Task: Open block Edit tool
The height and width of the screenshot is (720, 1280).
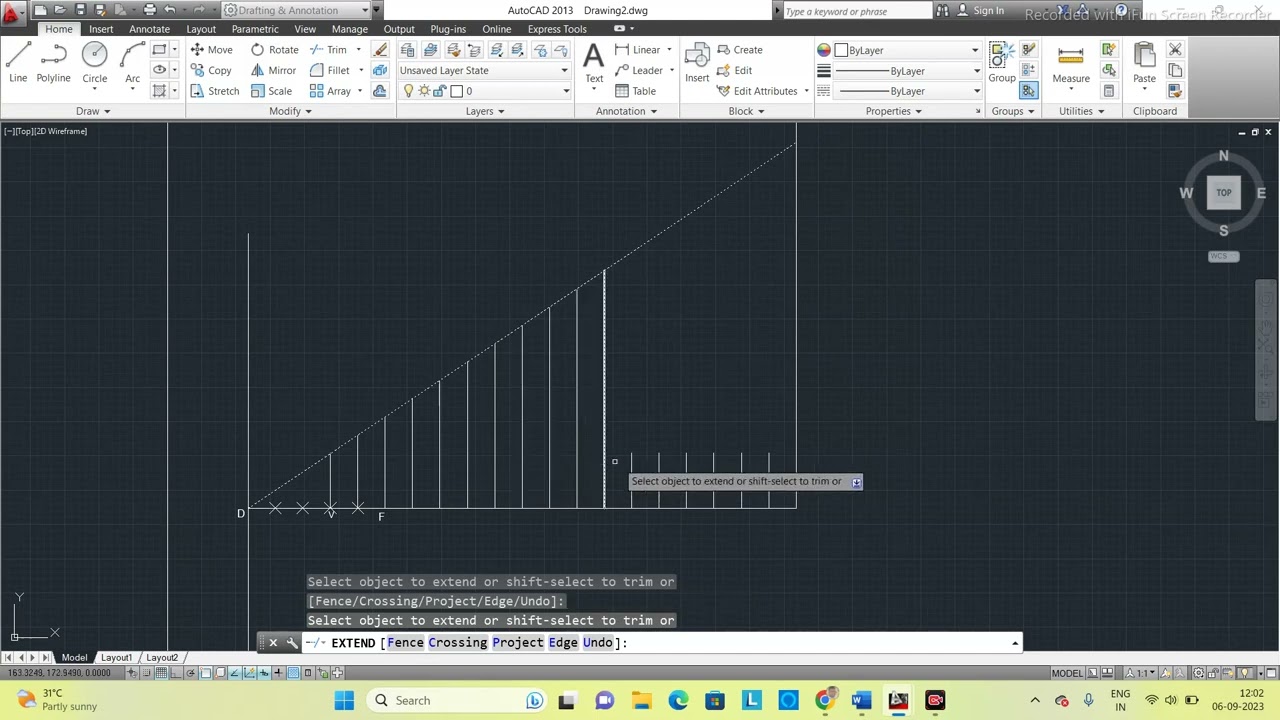Action: click(x=735, y=71)
